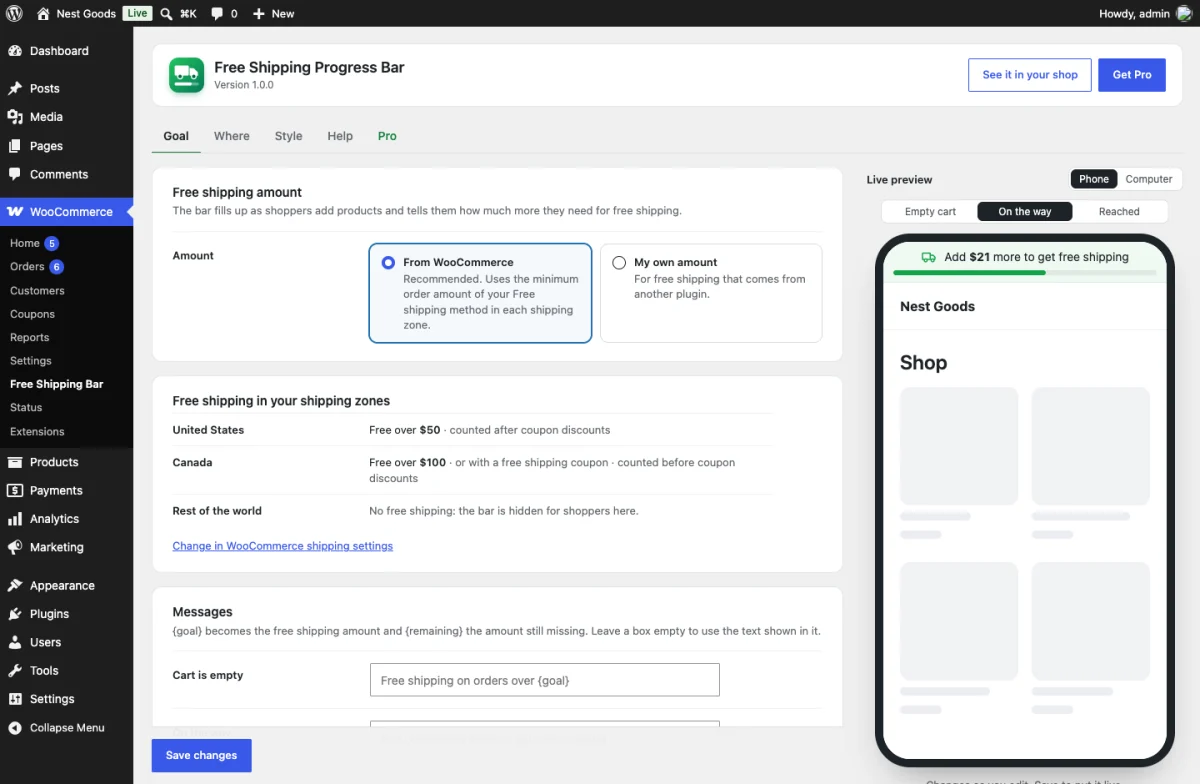Screen dimensions: 1200x784
Task: Open the Pro tab
Action: point(387,136)
